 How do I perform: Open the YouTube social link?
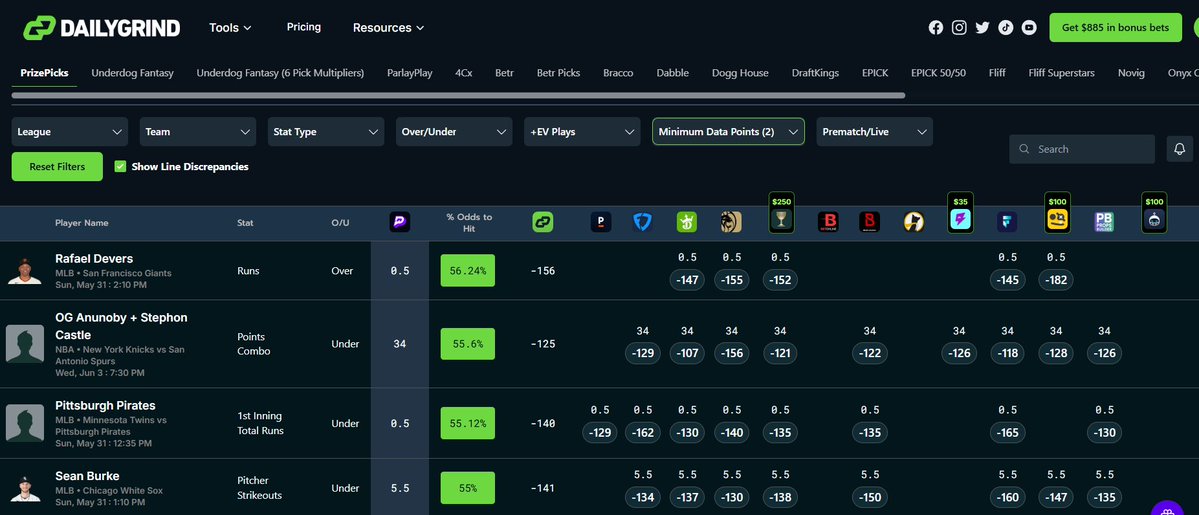click(1029, 28)
